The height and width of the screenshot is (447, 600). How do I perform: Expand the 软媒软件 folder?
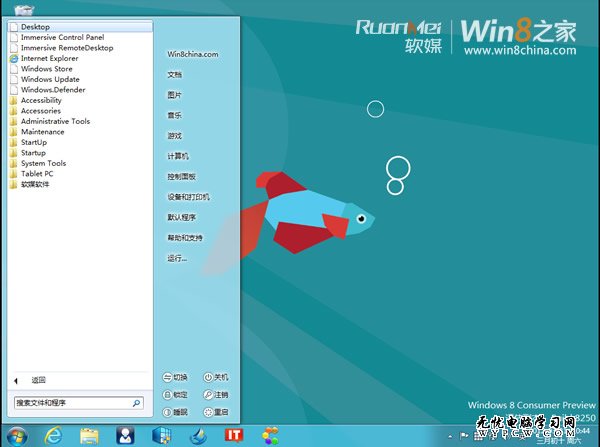(x=35, y=184)
